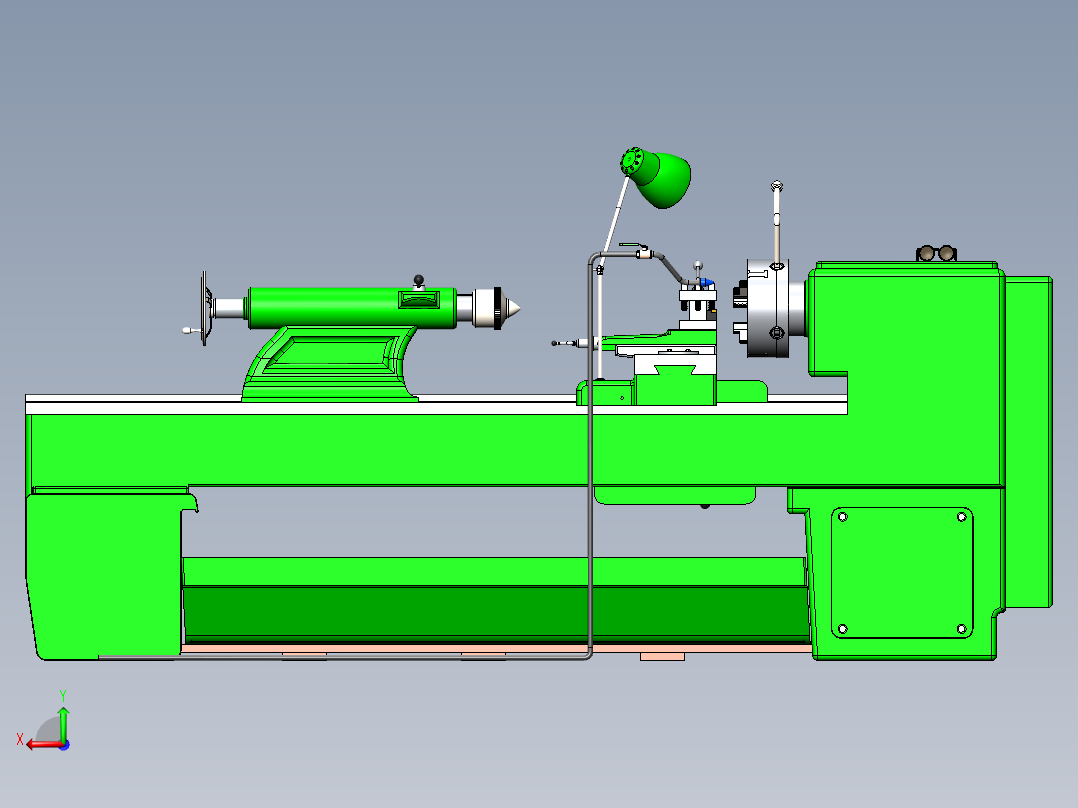Click the red X axis arrow on triad
The image size is (1078, 808).
click(43, 745)
